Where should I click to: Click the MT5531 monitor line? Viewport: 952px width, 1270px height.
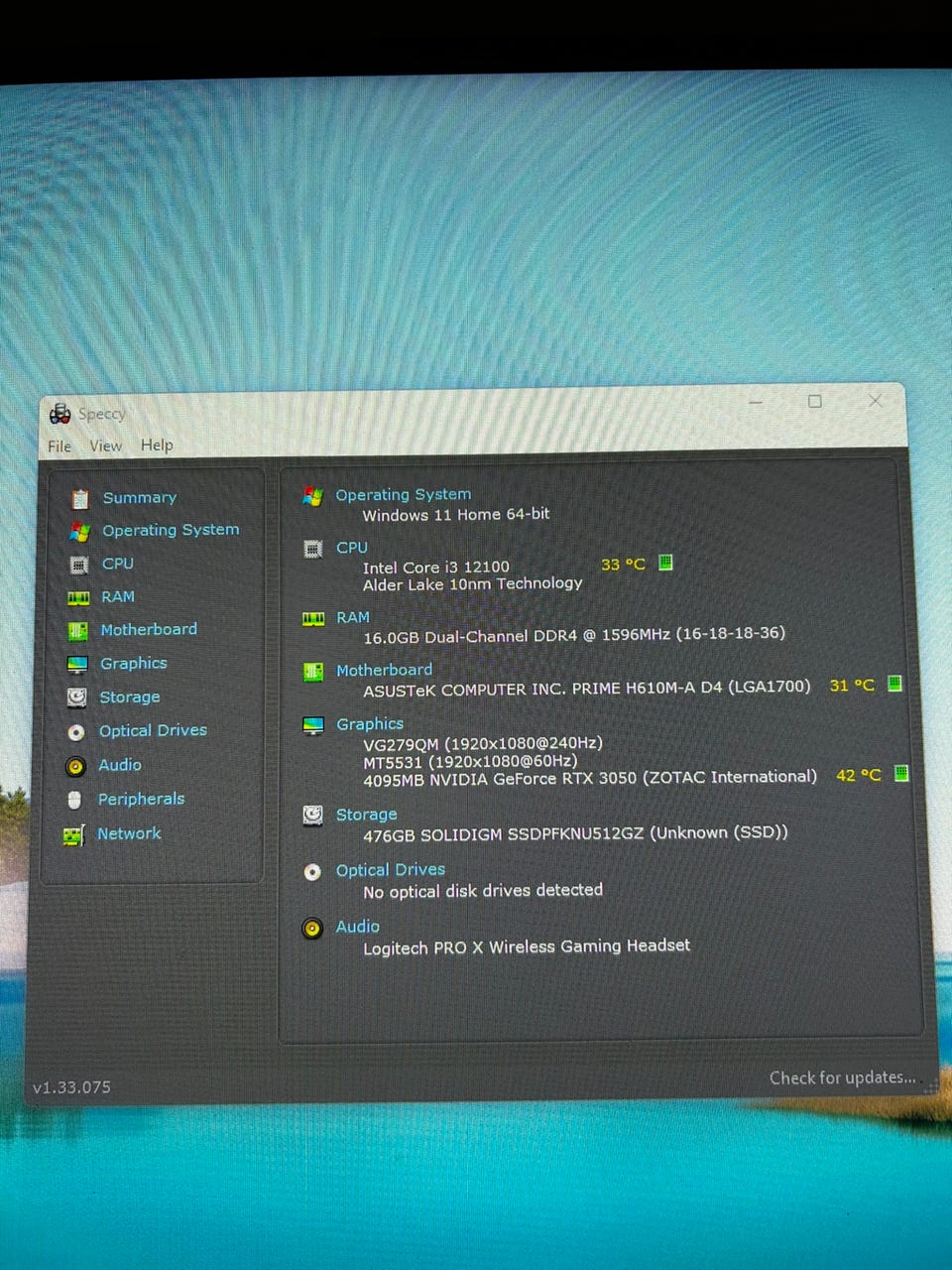[470, 761]
